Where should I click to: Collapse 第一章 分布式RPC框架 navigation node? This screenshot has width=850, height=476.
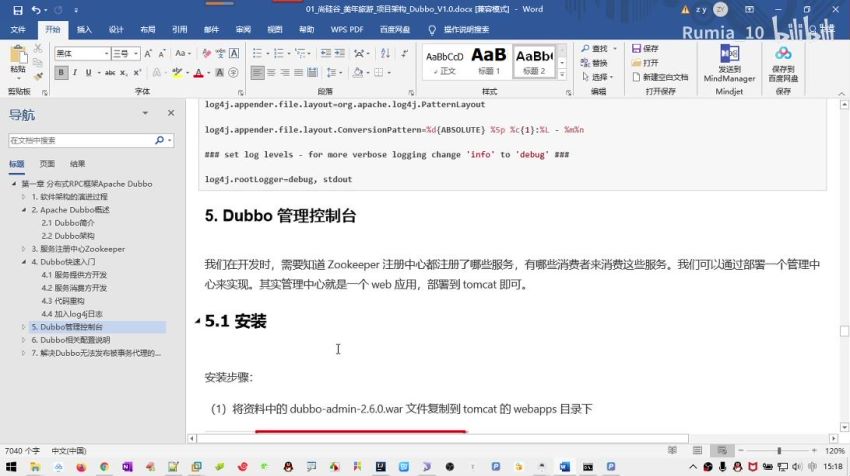[x=14, y=184]
